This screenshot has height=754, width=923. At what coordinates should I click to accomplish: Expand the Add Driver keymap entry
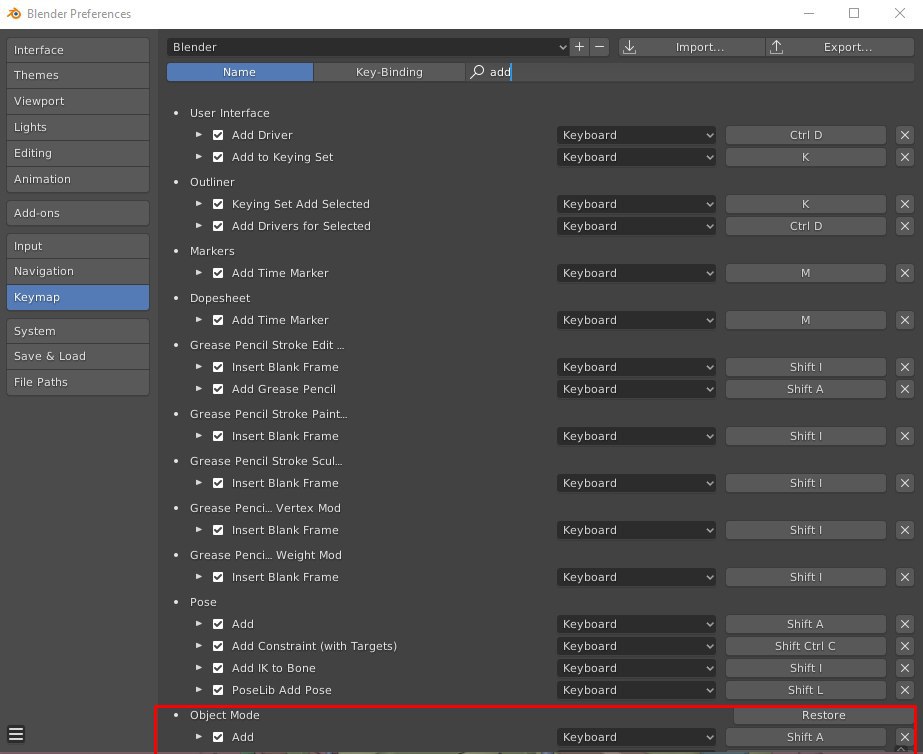199,135
